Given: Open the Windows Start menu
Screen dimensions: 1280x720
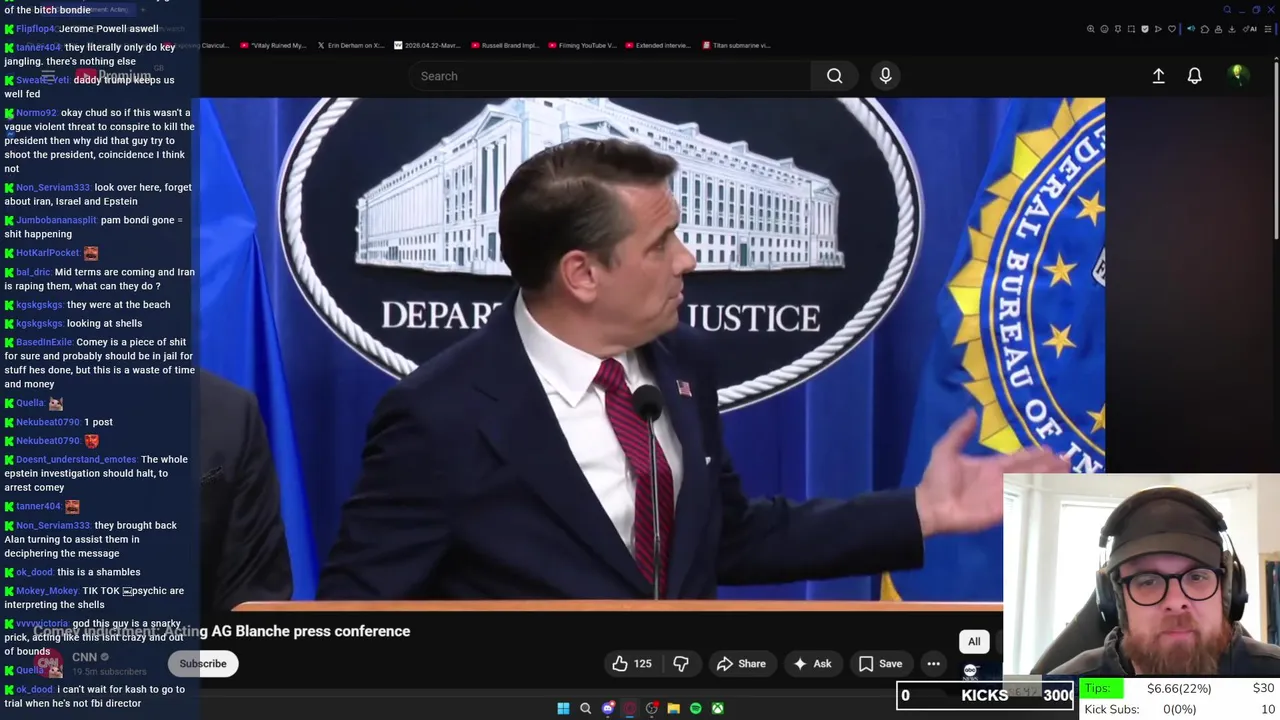Looking at the screenshot, I should point(563,708).
